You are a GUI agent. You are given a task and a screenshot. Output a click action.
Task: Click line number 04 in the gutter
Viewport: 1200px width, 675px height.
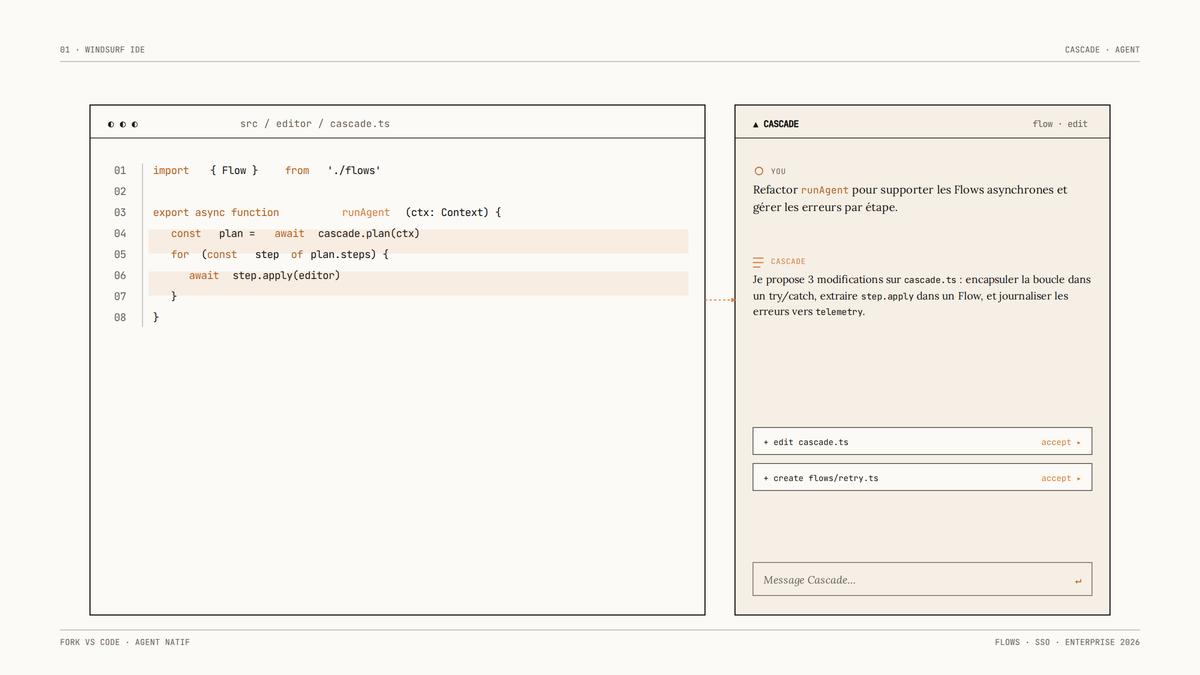click(120, 234)
